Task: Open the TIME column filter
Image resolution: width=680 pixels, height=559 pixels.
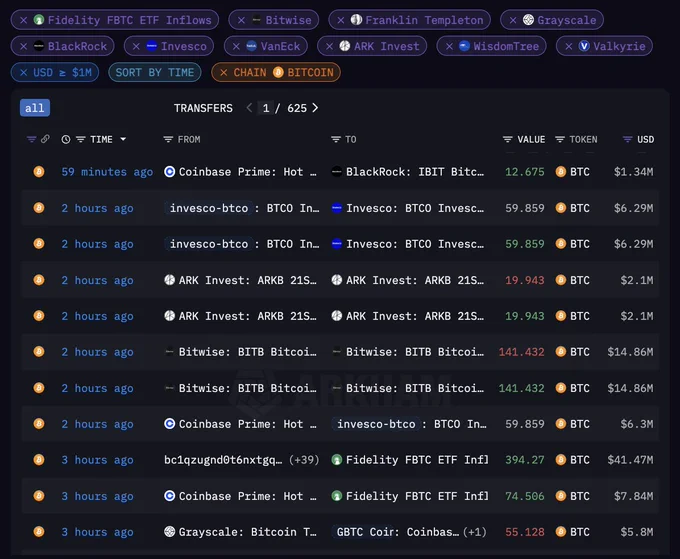Action: (81, 140)
